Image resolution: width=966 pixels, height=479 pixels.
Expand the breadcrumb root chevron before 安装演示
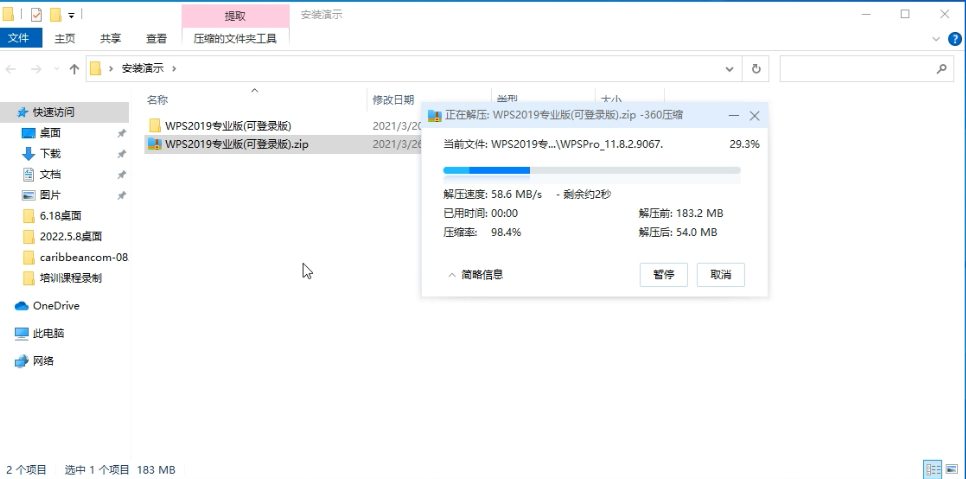point(111,69)
